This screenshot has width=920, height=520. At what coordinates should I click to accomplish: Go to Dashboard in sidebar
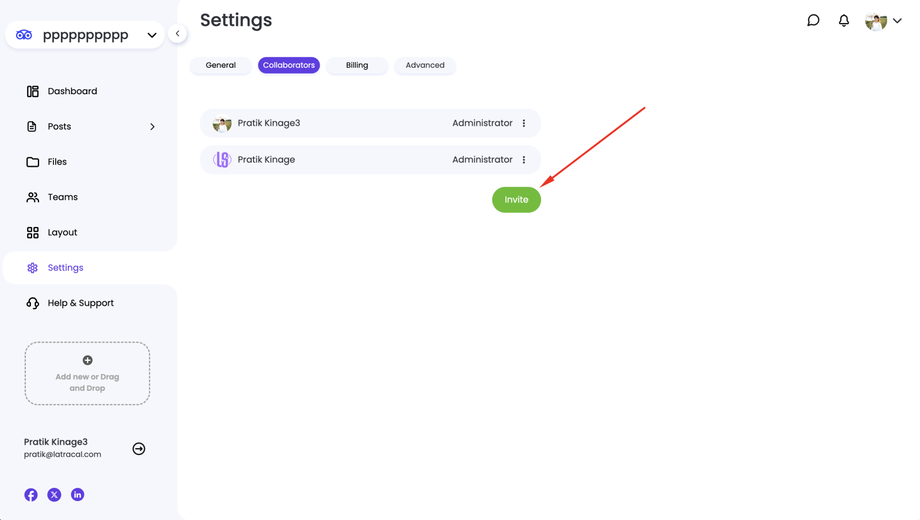tap(72, 91)
